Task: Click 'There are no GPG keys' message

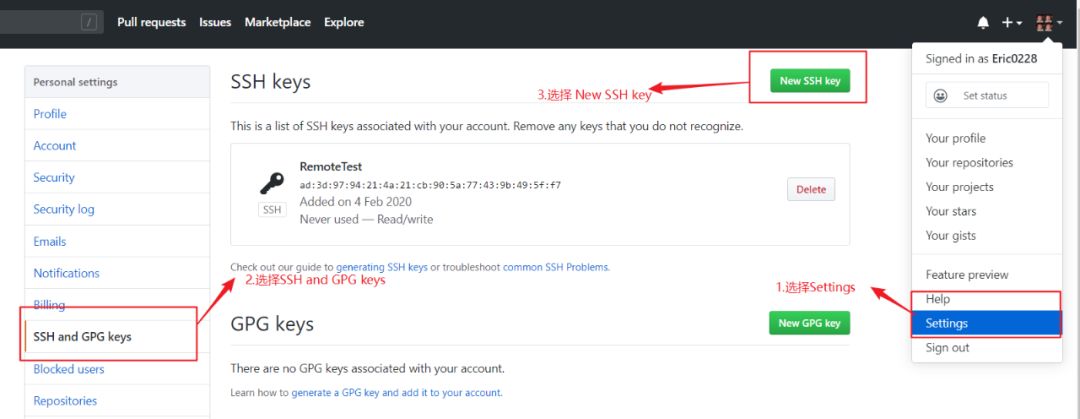Action: coord(367,368)
